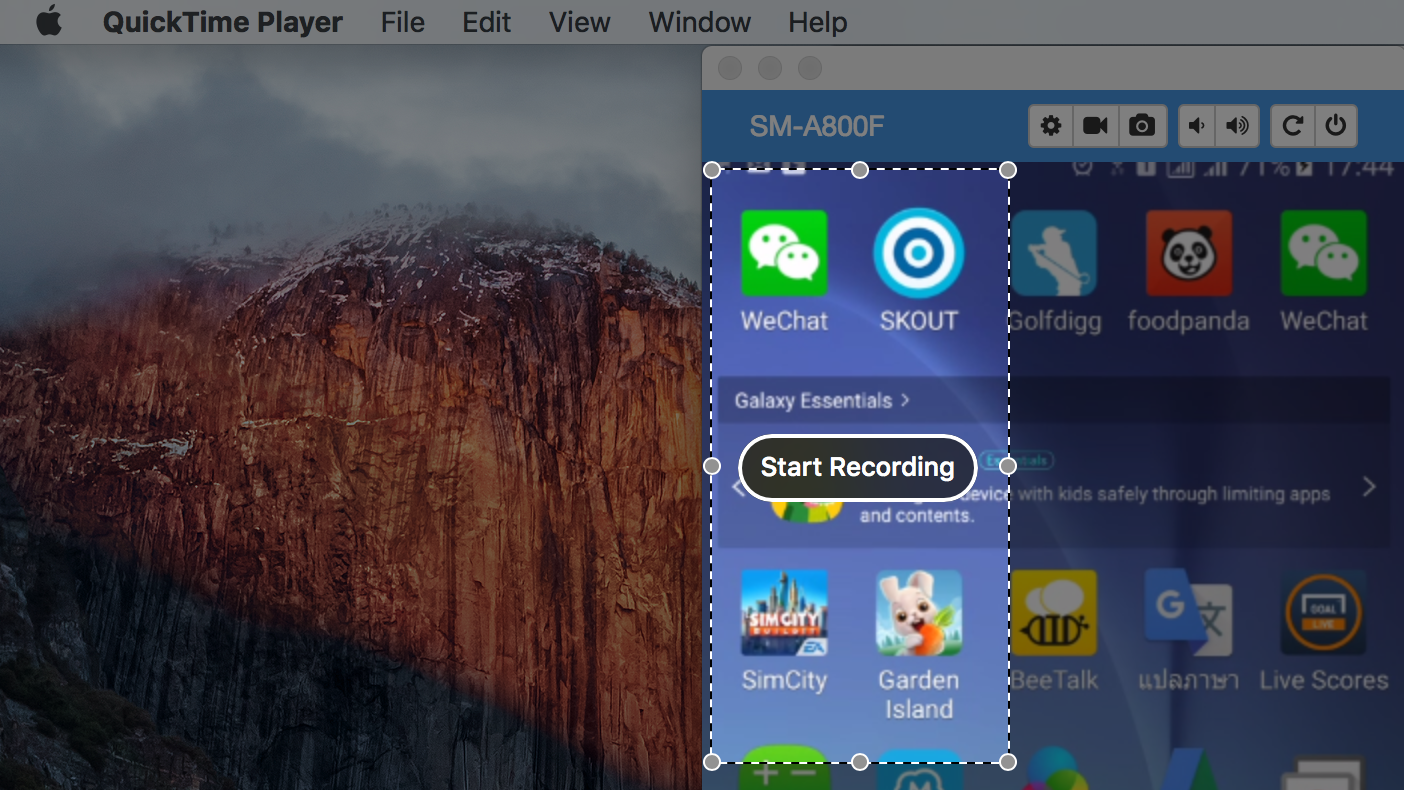Open the Help menu

tap(818, 22)
